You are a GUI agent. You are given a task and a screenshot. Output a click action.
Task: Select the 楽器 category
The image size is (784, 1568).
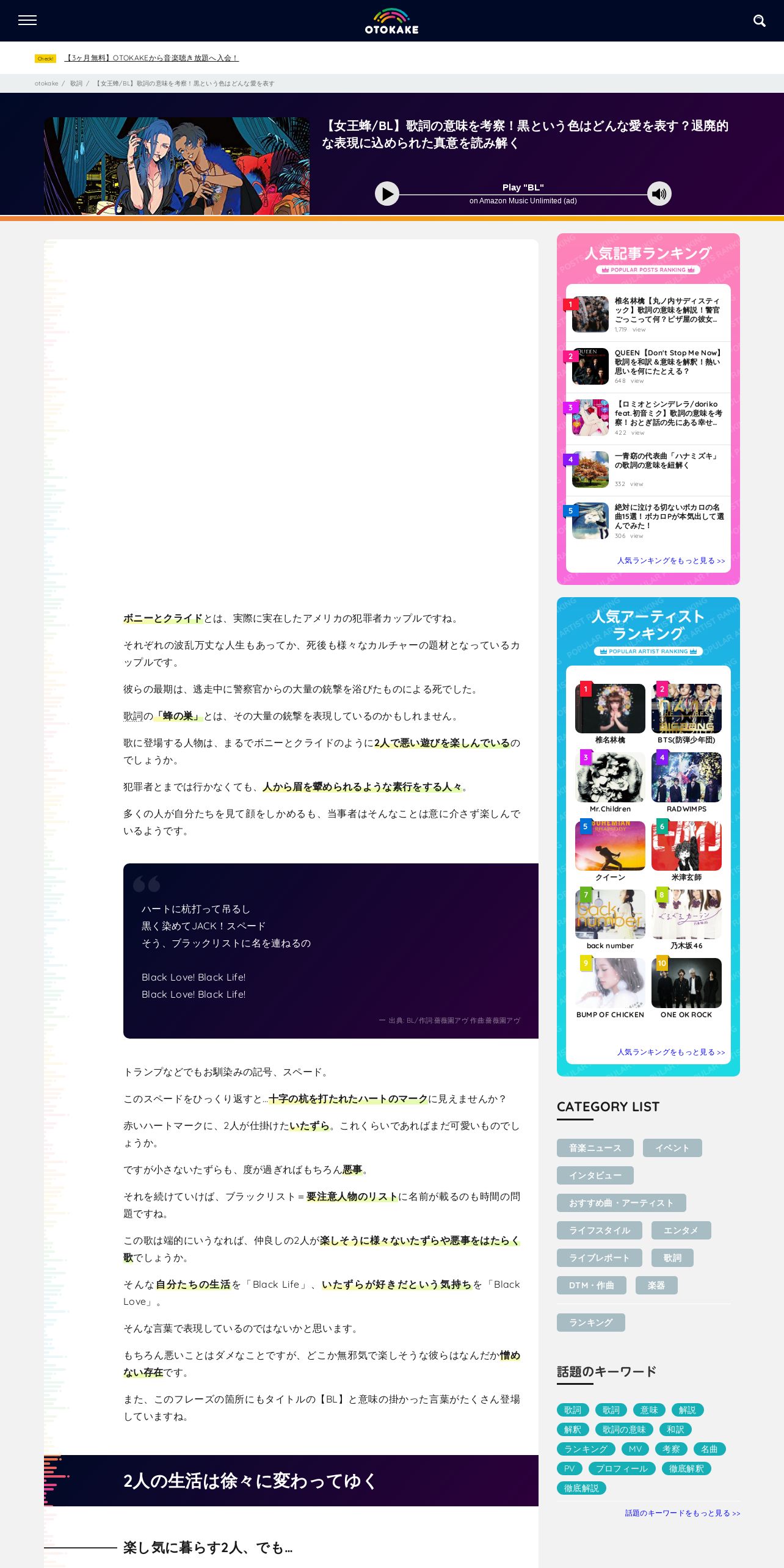coord(656,1285)
